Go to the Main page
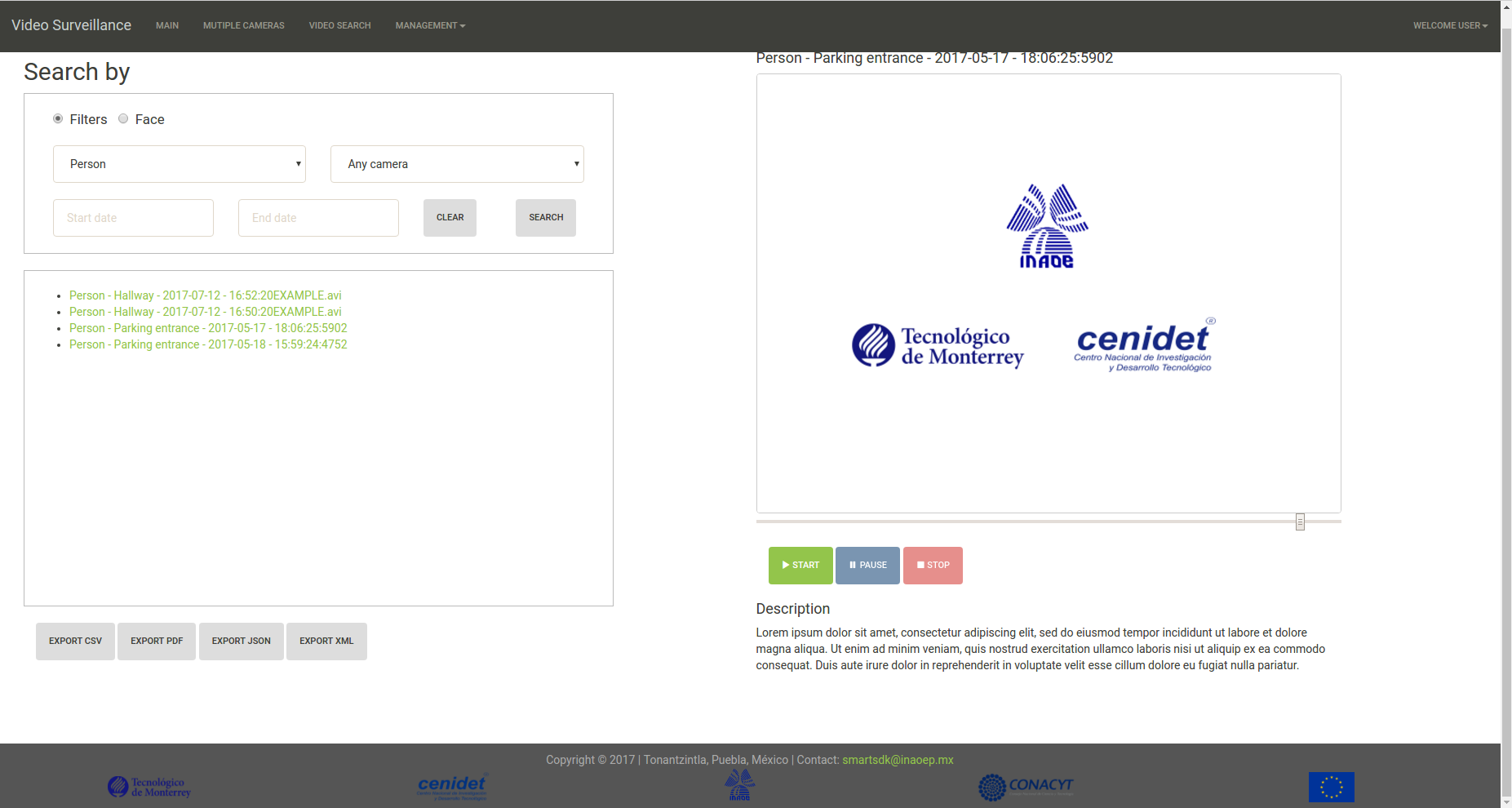 167,26
